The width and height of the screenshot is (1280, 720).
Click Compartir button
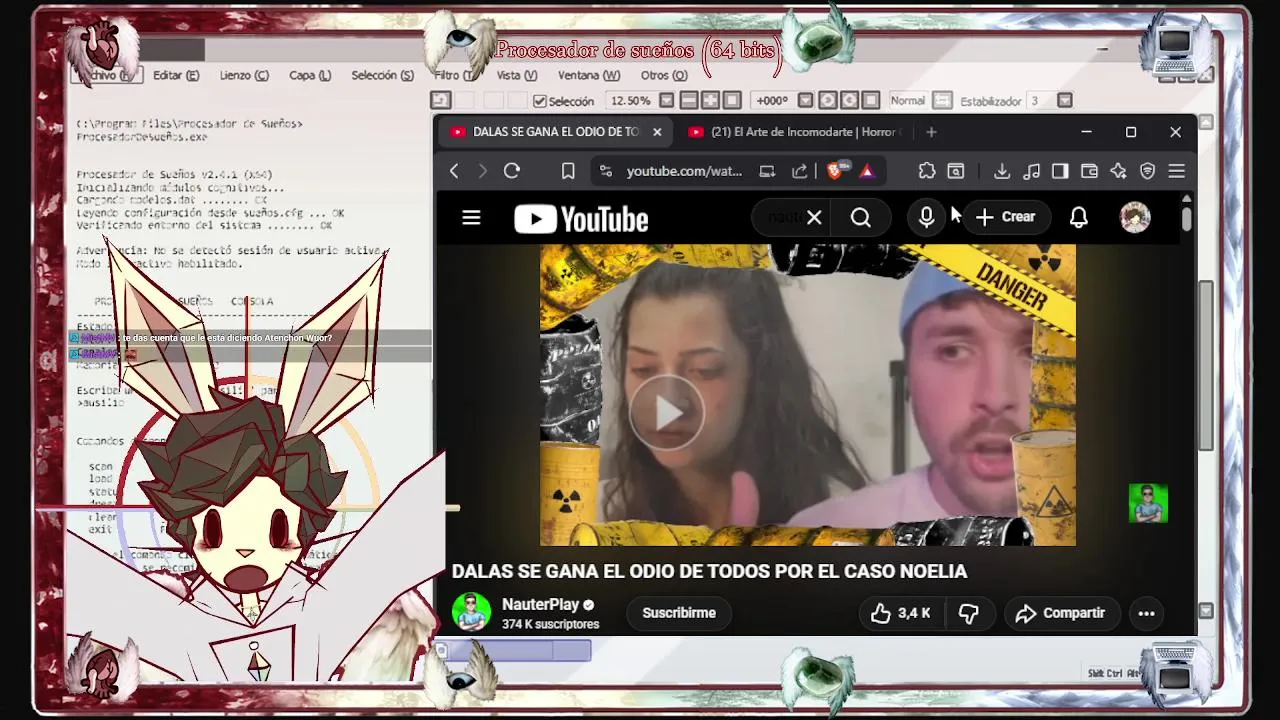[x=1060, y=613]
